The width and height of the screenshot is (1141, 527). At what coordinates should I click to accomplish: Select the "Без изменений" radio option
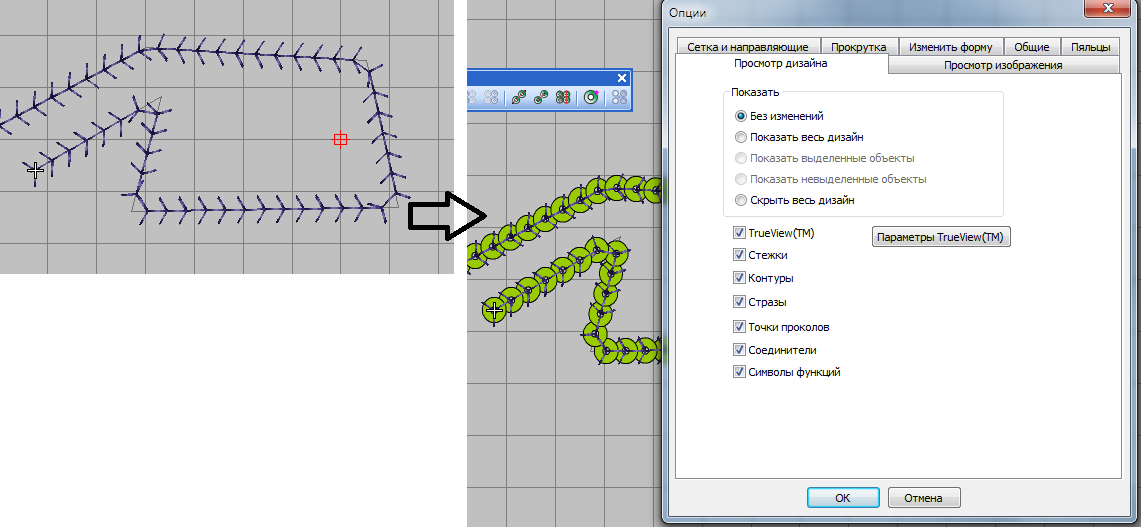click(741, 116)
